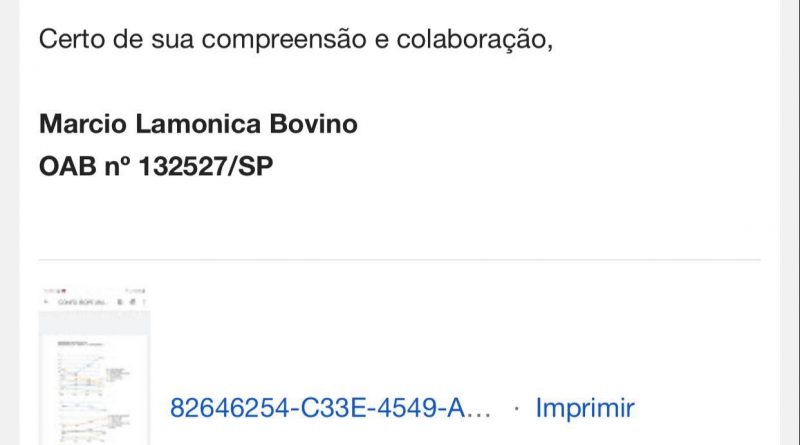Click the horizontal divider above the attachment
Image resolution: width=800 pixels, height=445 pixels.
(400, 260)
